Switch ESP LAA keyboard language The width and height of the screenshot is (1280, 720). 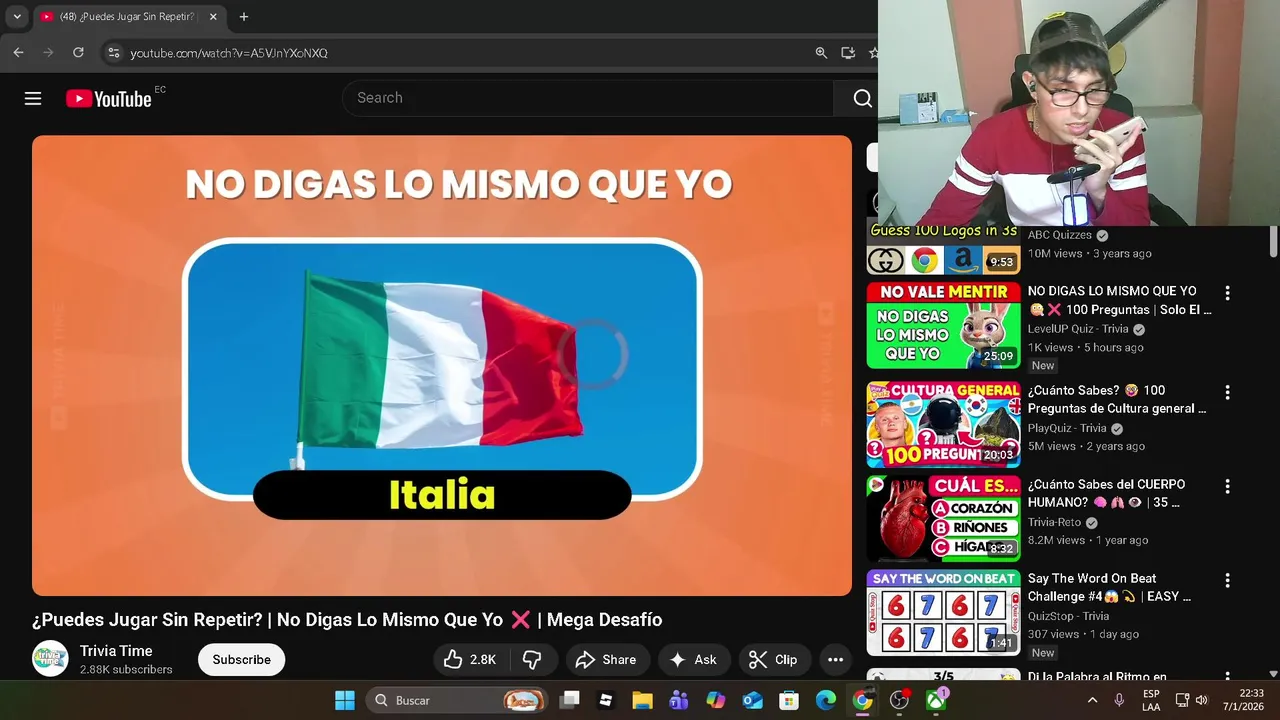pos(1151,700)
